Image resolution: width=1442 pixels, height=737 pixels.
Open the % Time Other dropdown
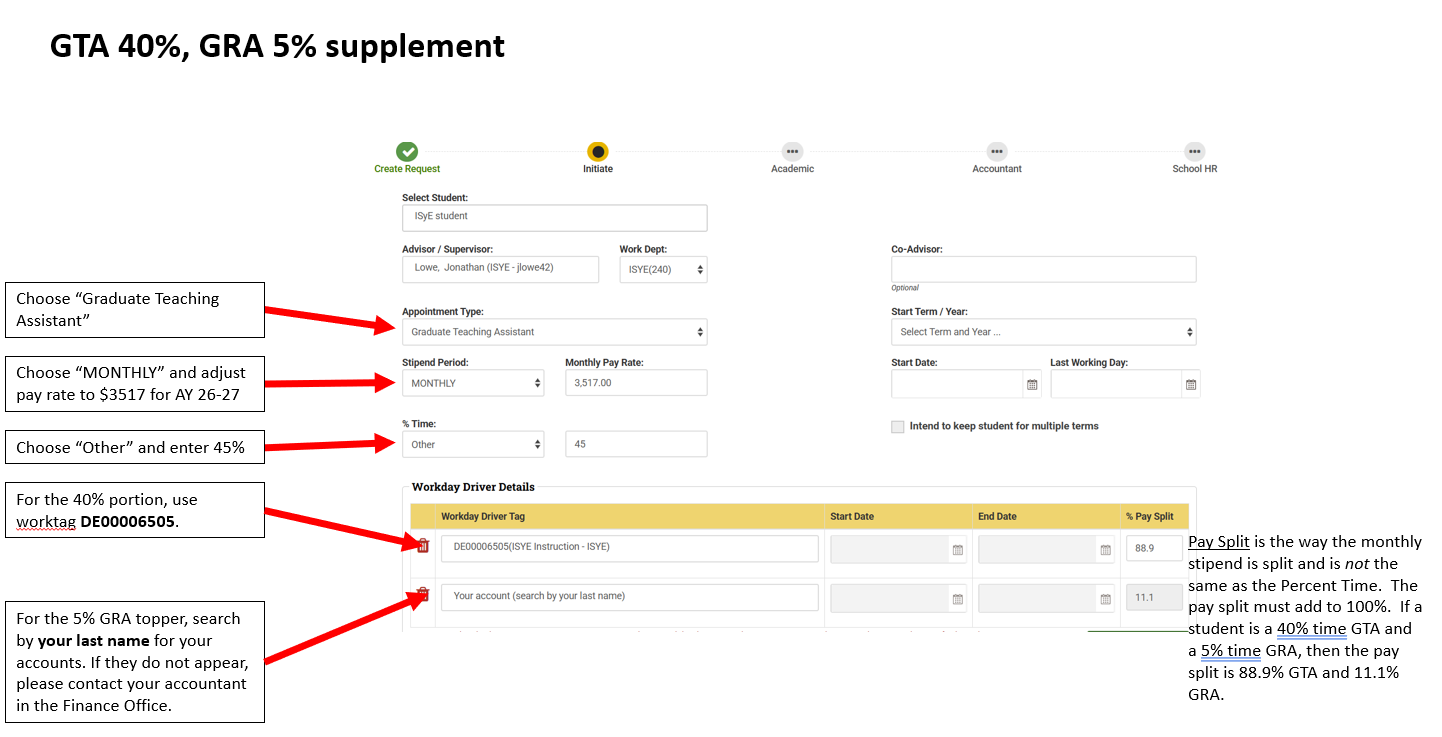pos(473,445)
